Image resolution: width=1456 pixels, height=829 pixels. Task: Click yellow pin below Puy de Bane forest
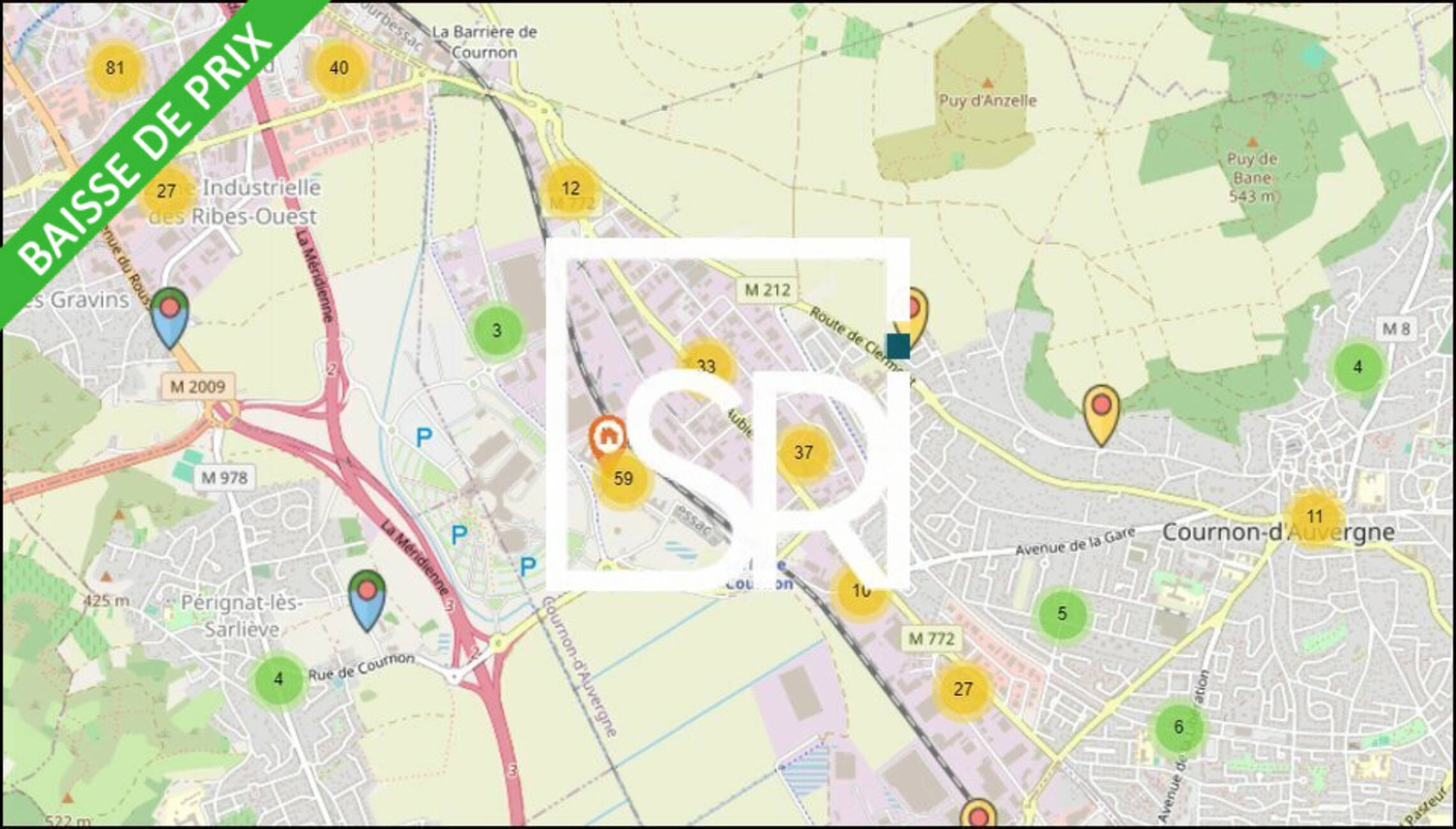tap(1101, 412)
